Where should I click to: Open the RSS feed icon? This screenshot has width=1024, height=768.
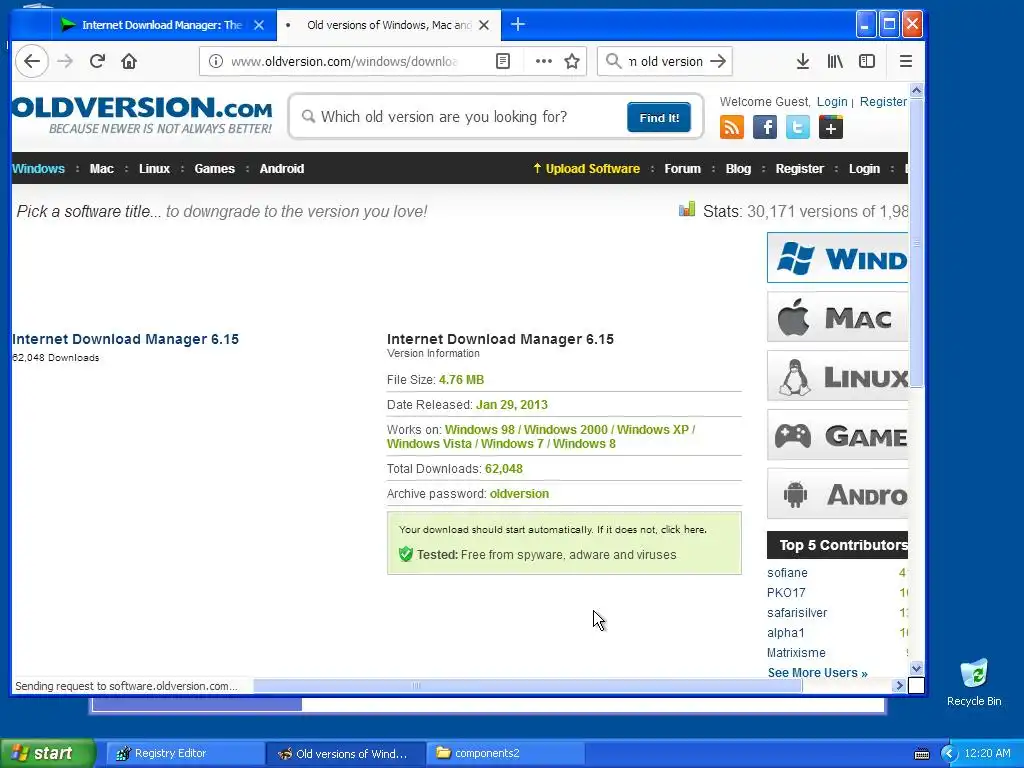point(732,127)
